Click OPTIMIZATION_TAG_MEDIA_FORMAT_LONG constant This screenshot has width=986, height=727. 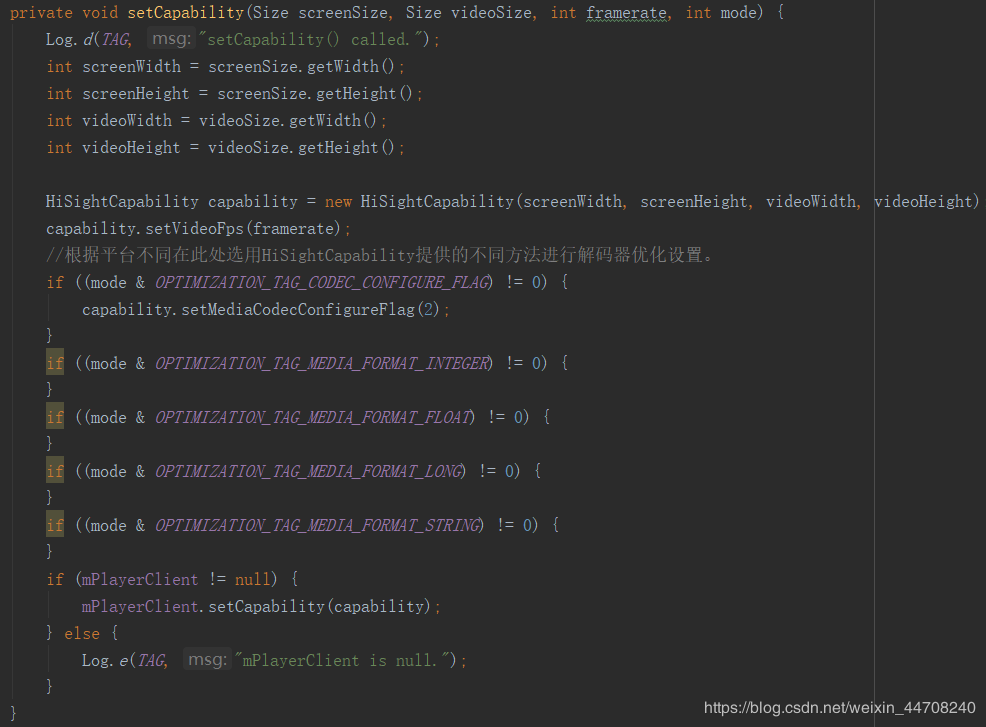coord(310,472)
